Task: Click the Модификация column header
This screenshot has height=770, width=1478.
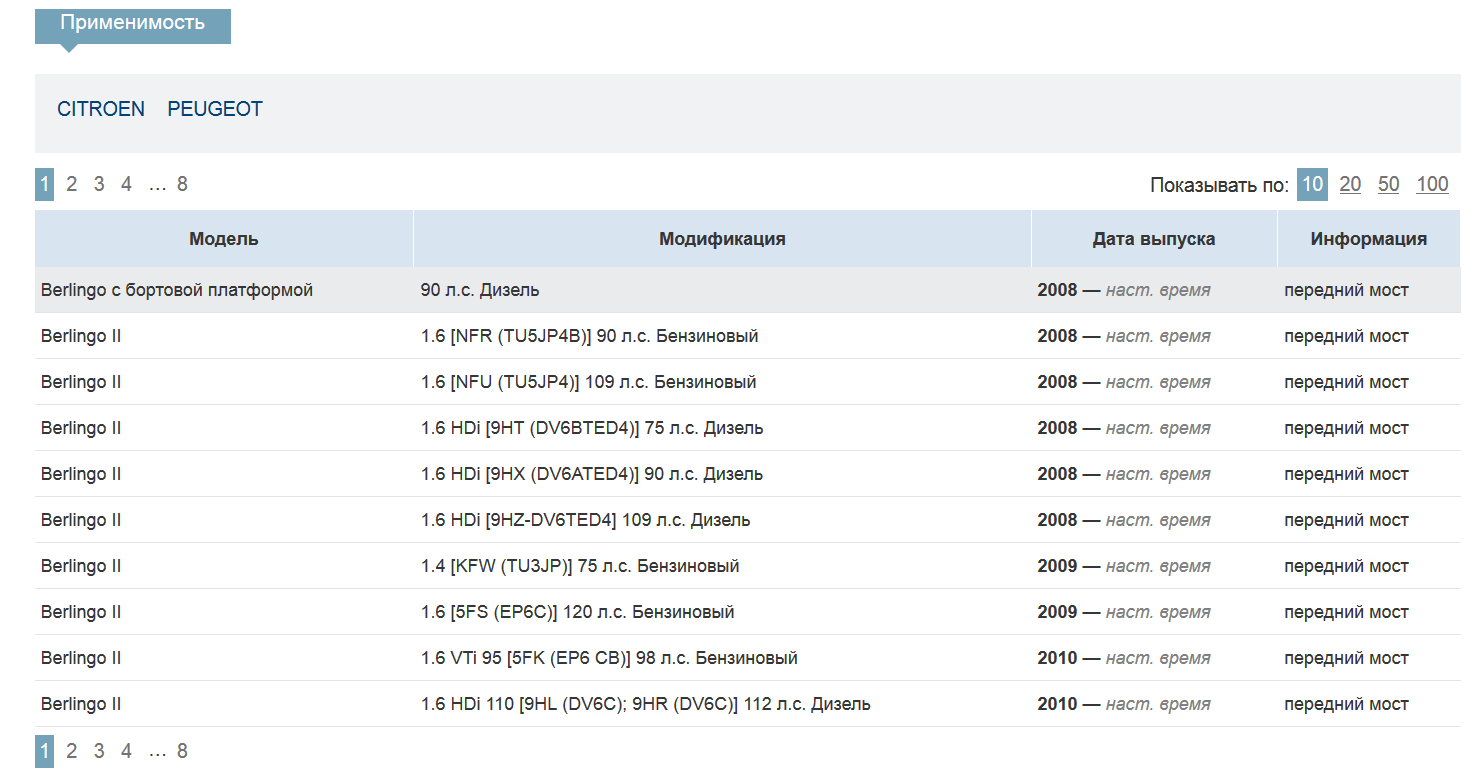Action: (722, 239)
